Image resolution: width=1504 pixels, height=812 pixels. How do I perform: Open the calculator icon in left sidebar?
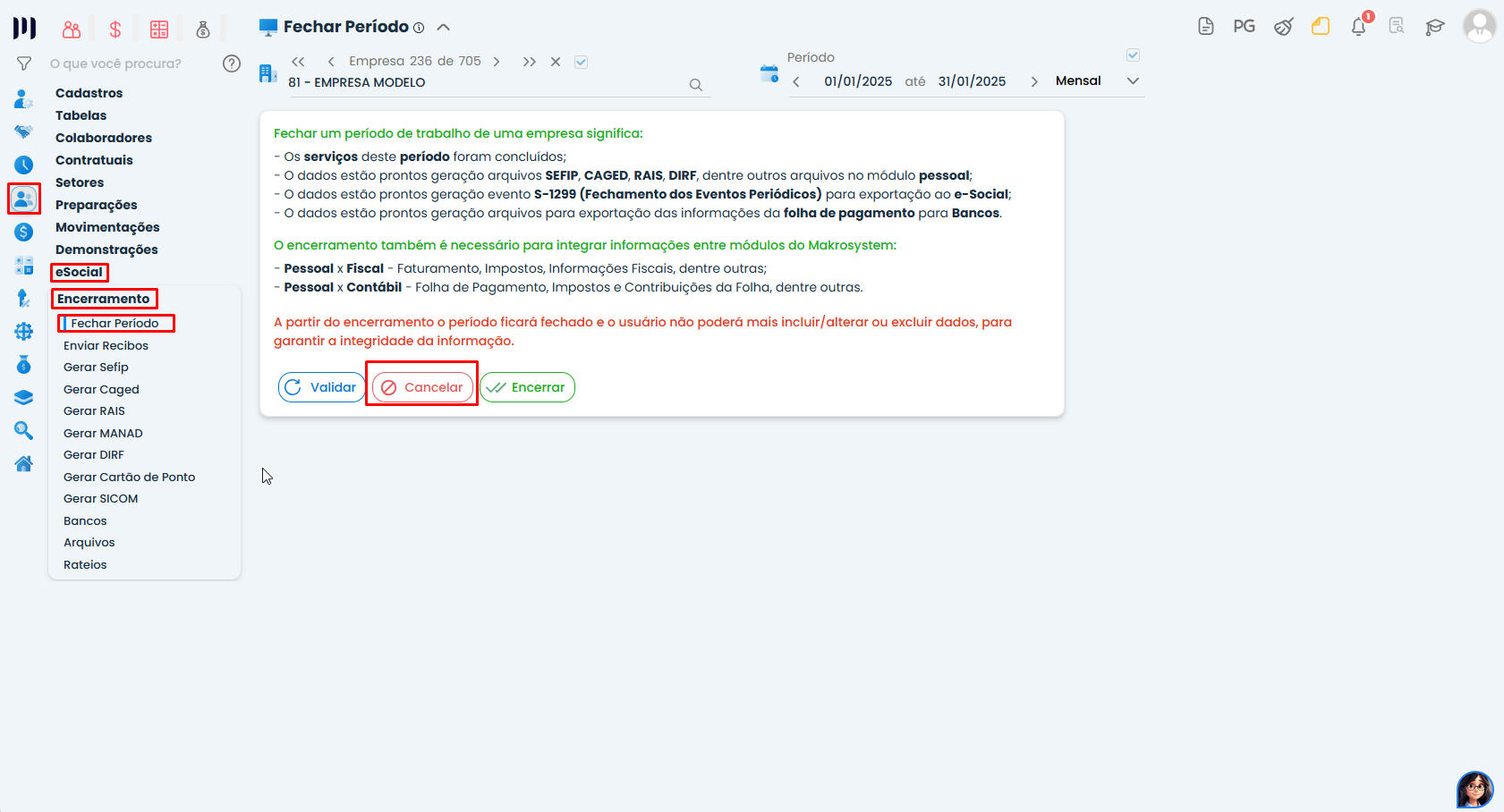pyautogui.click(x=24, y=266)
